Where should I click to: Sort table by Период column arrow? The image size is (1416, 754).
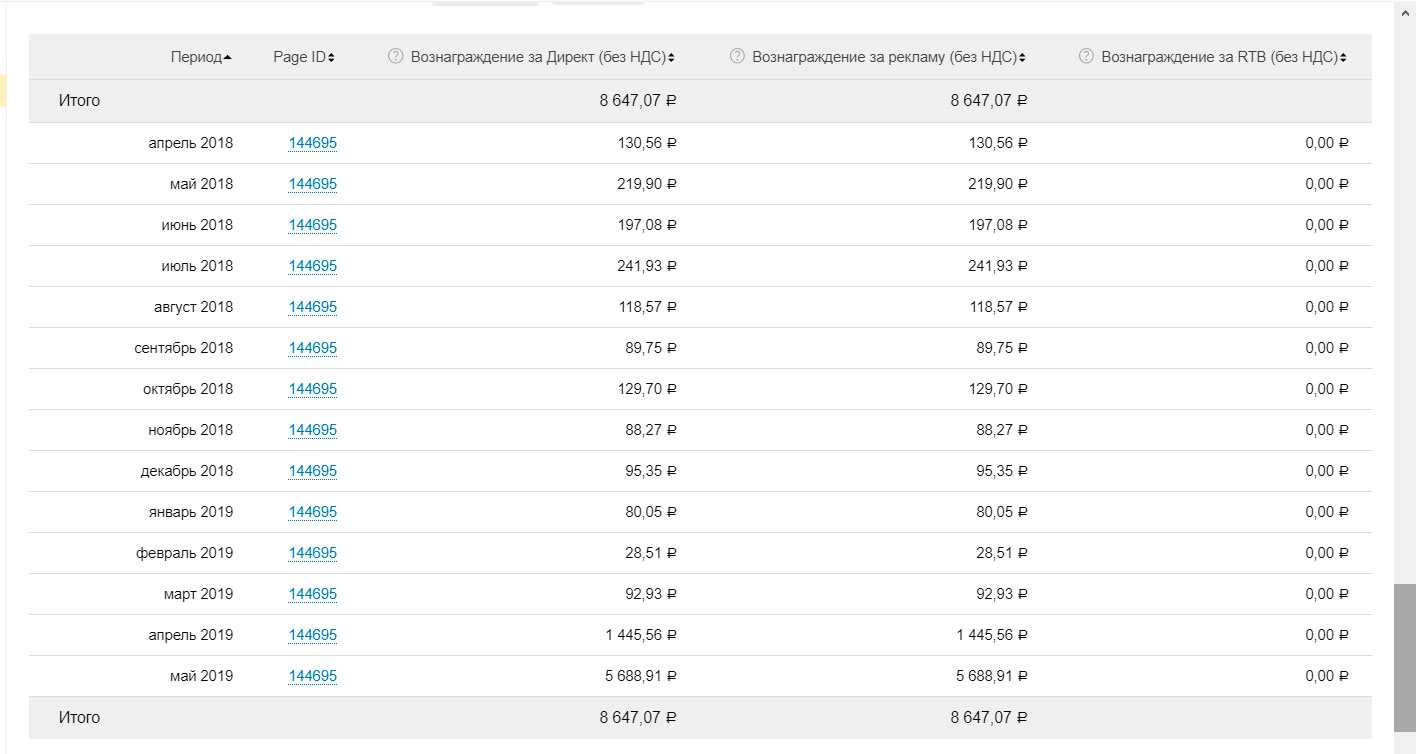pos(228,58)
